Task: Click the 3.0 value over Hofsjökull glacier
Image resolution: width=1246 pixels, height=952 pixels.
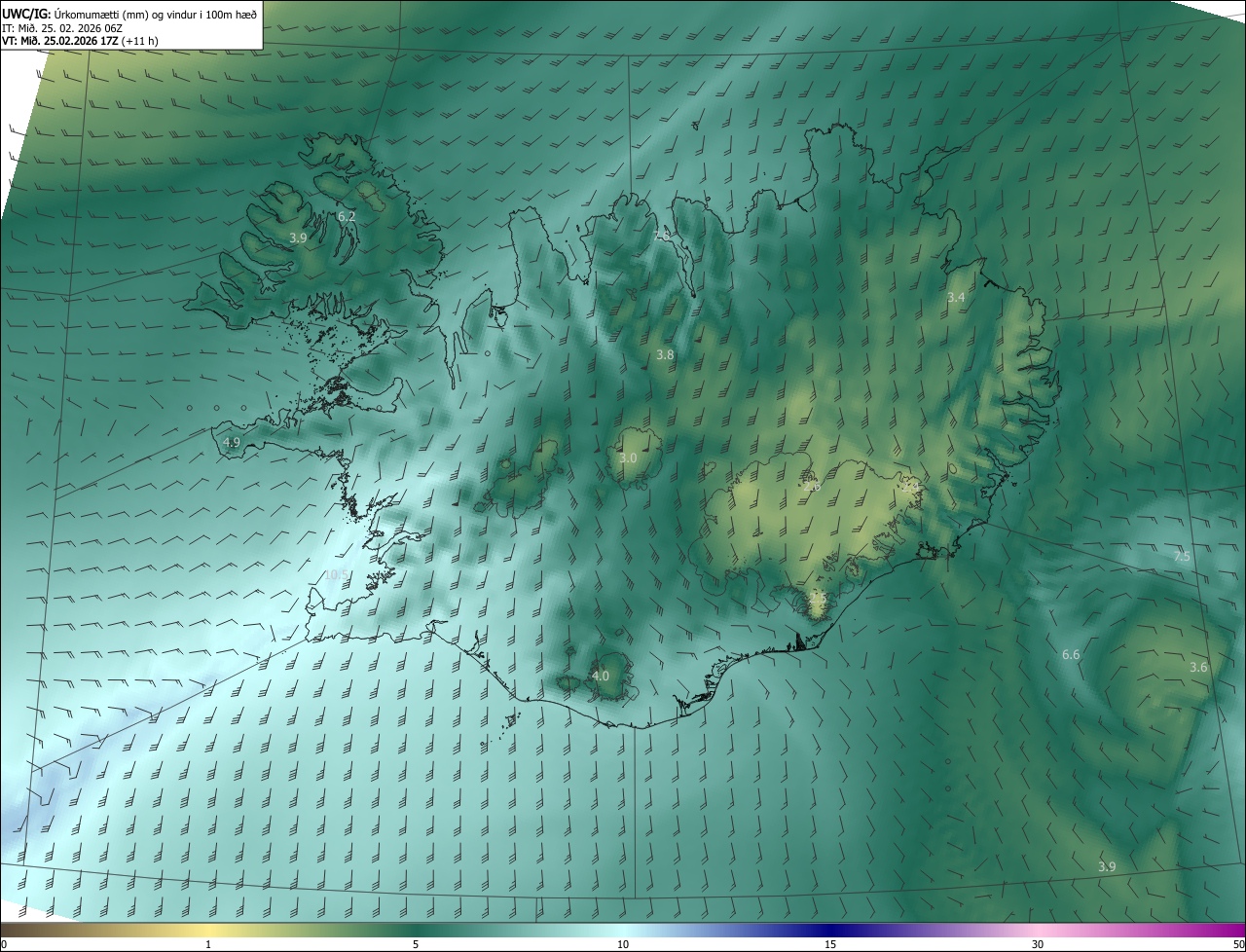Action: 628,458
